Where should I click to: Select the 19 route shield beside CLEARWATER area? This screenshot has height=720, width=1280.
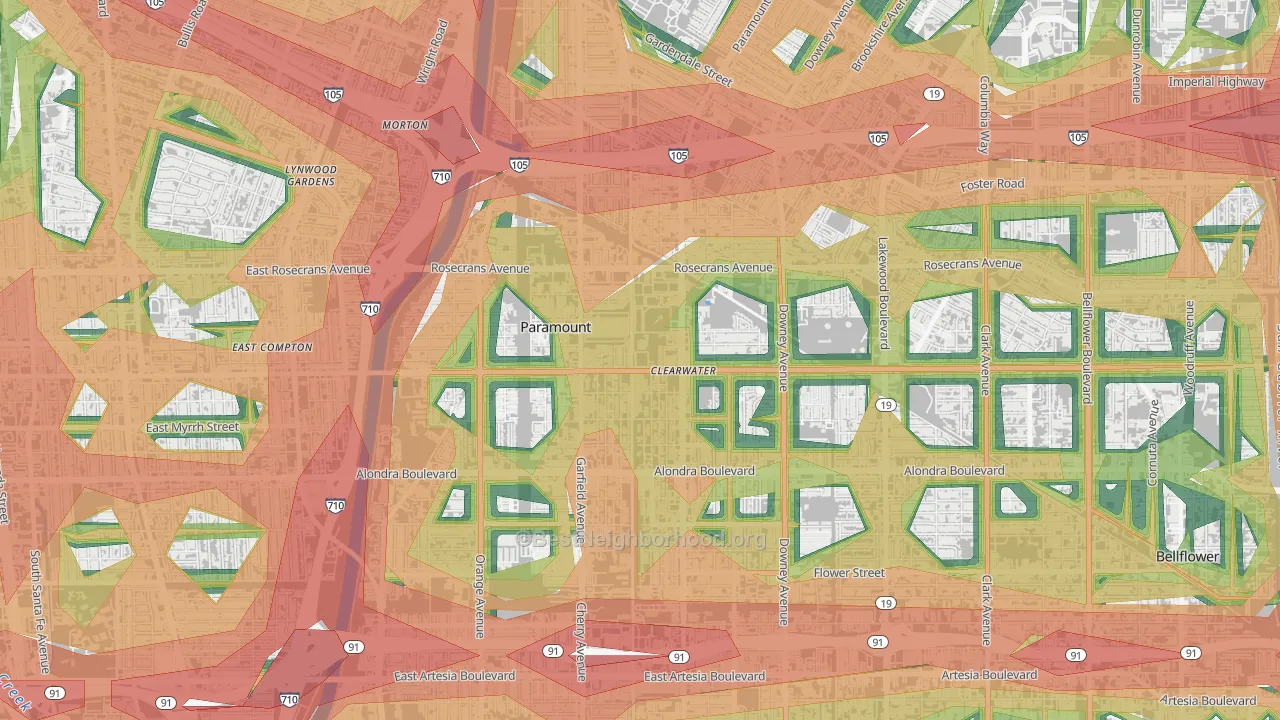click(x=885, y=405)
